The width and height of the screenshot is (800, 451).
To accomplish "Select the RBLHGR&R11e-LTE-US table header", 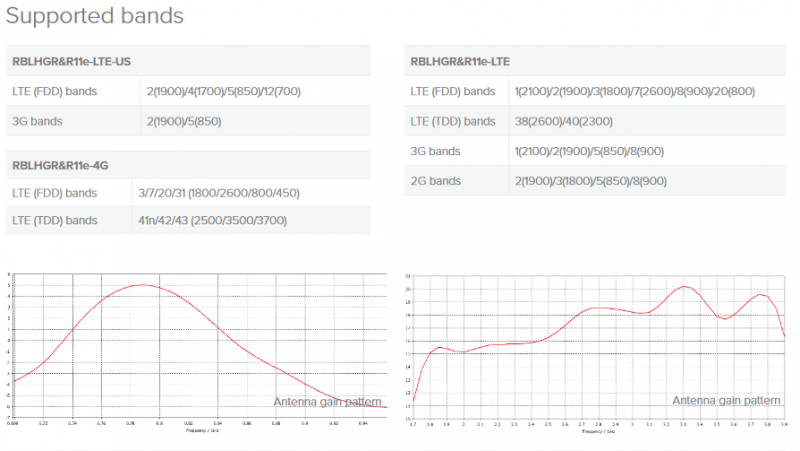I will point(72,61).
